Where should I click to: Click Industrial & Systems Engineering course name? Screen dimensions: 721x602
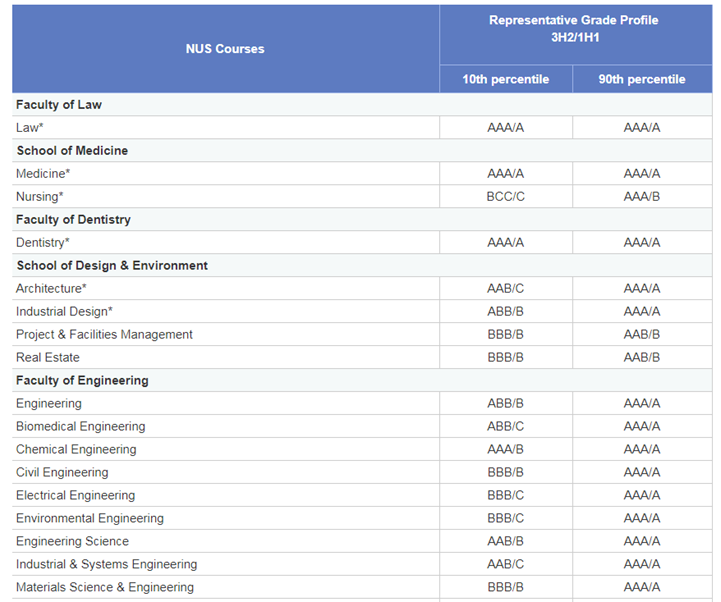click(107, 564)
